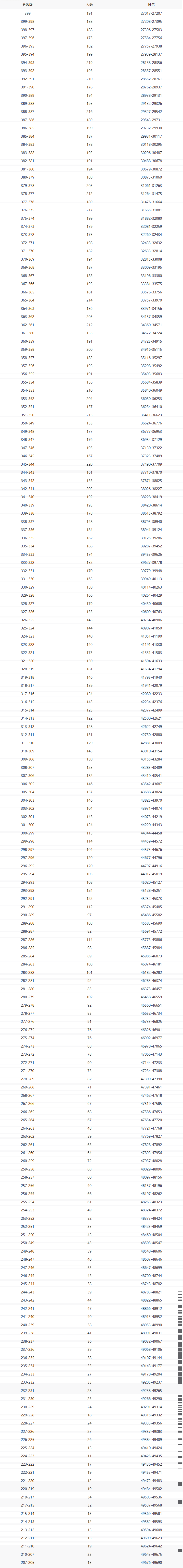Click rank cell 30488-30678

(151, 161)
